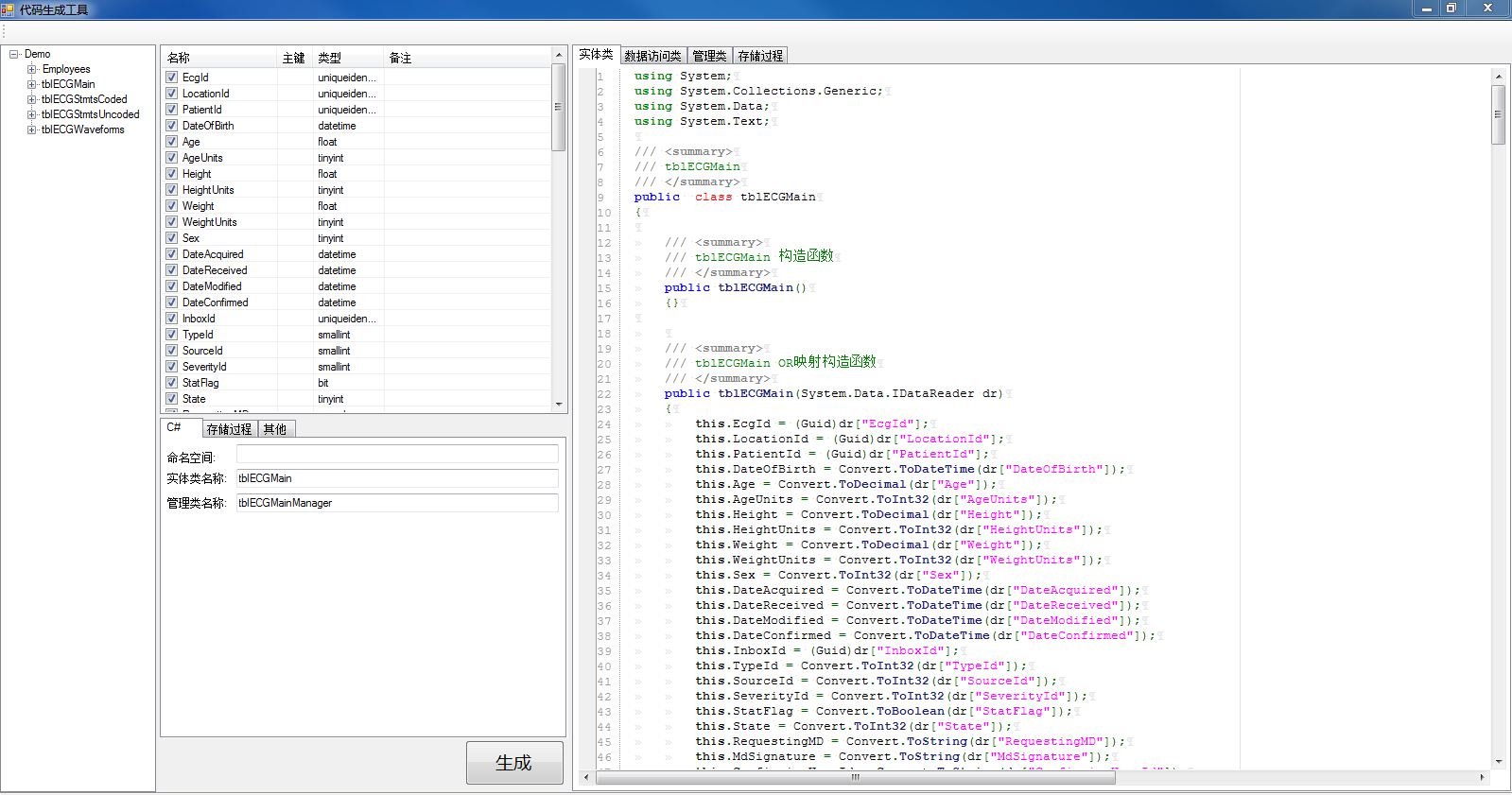Screen dimensions: 1512x795
Task: Toggle the EcgId column checkbox
Action: [x=171, y=78]
